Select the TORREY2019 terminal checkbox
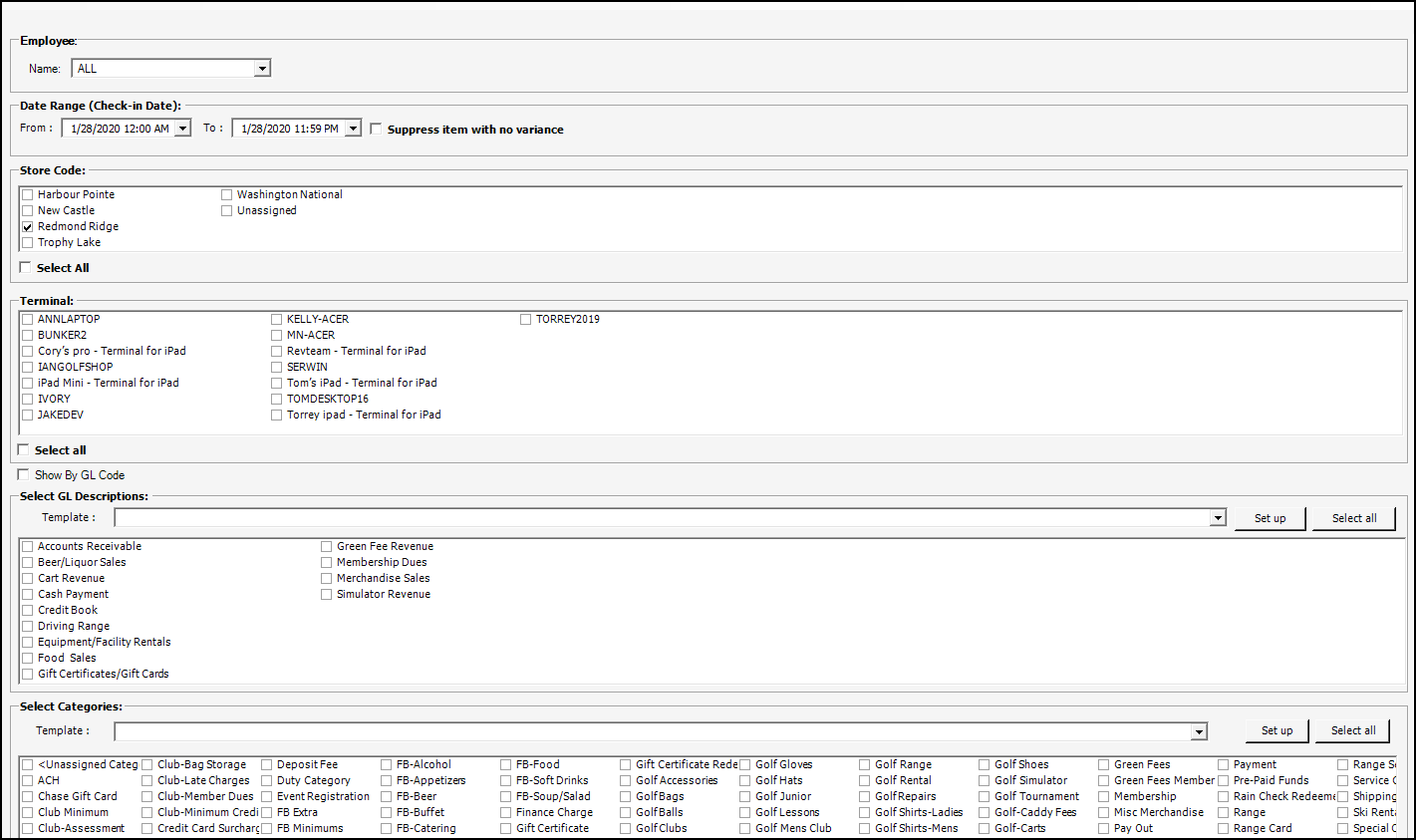1416x840 pixels. point(526,320)
